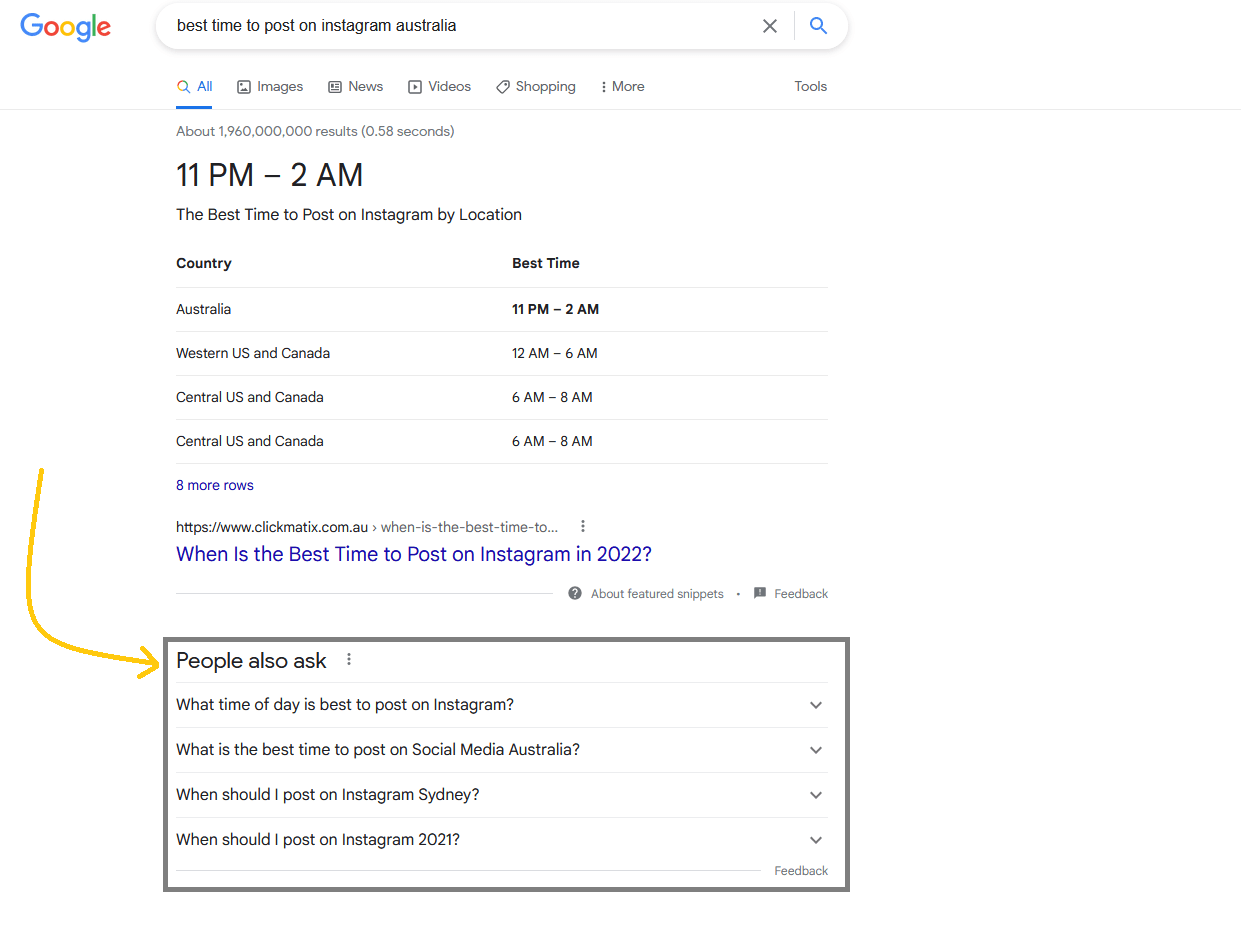Click the Feedback link beside About featured snippets
Image resolution: width=1241 pixels, height=941 pixels.
click(x=801, y=594)
